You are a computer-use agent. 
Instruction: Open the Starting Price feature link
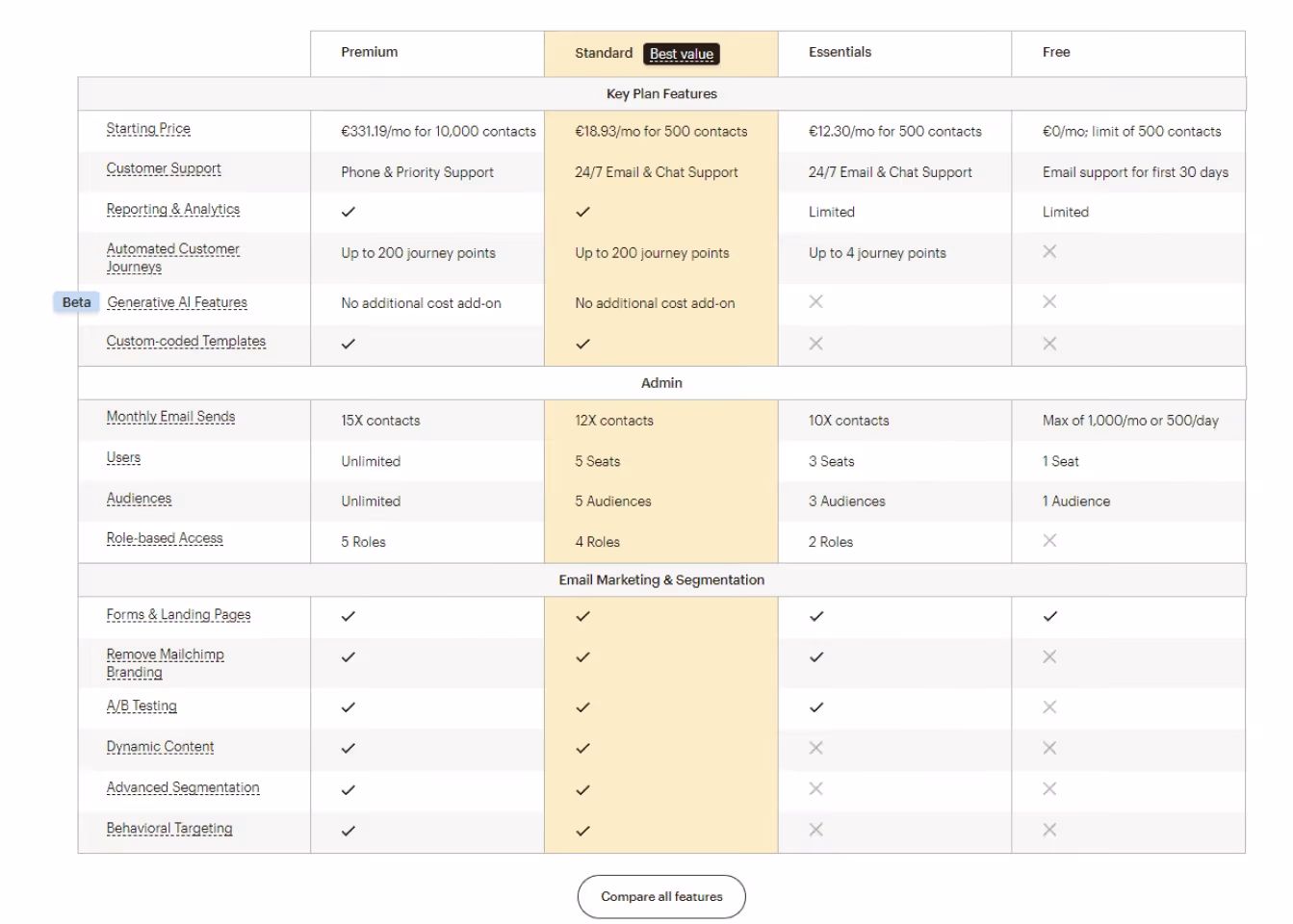(x=148, y=129)
